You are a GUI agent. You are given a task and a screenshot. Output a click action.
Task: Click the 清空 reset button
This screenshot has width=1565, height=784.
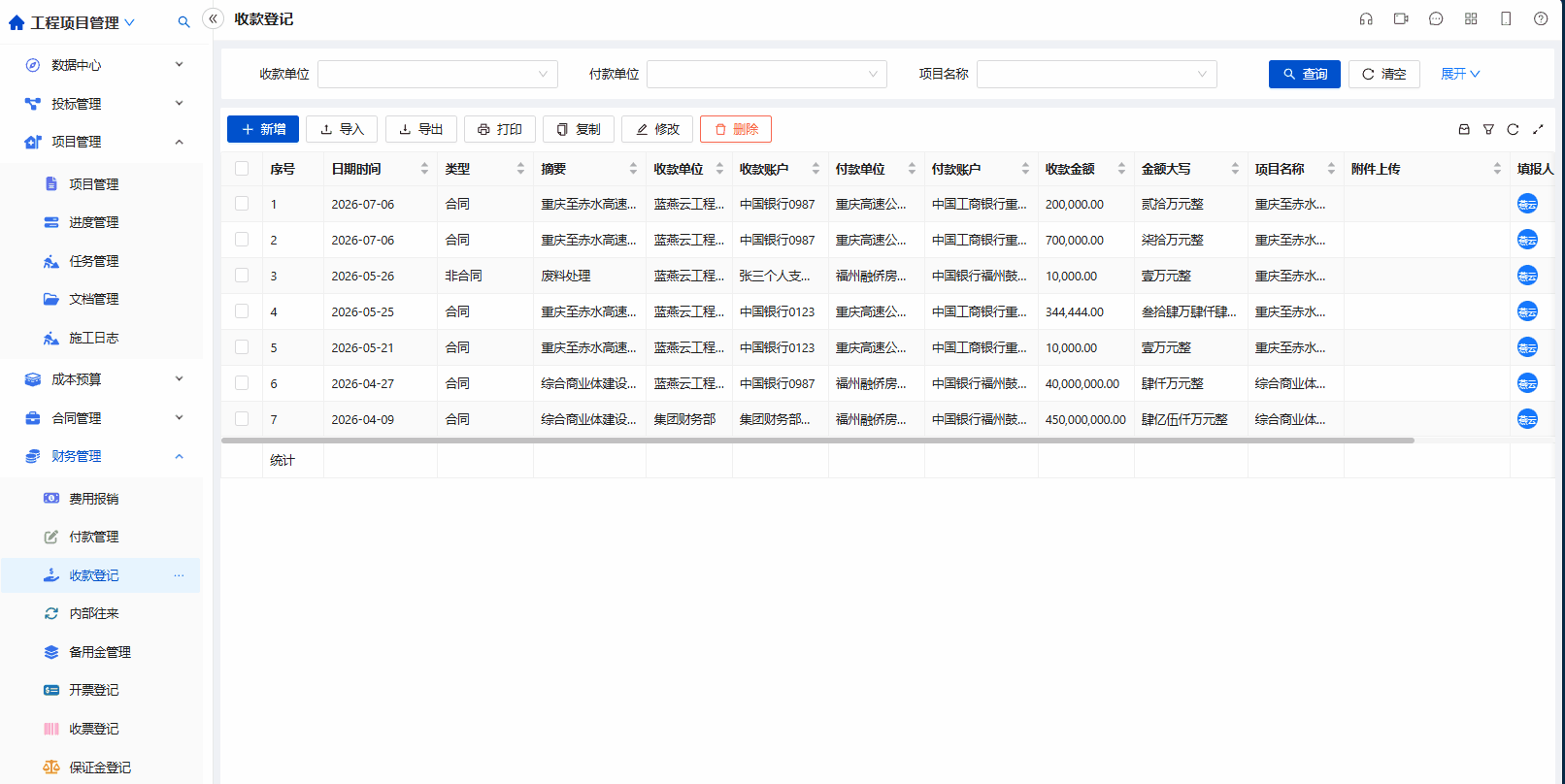tap(1384, 74)
